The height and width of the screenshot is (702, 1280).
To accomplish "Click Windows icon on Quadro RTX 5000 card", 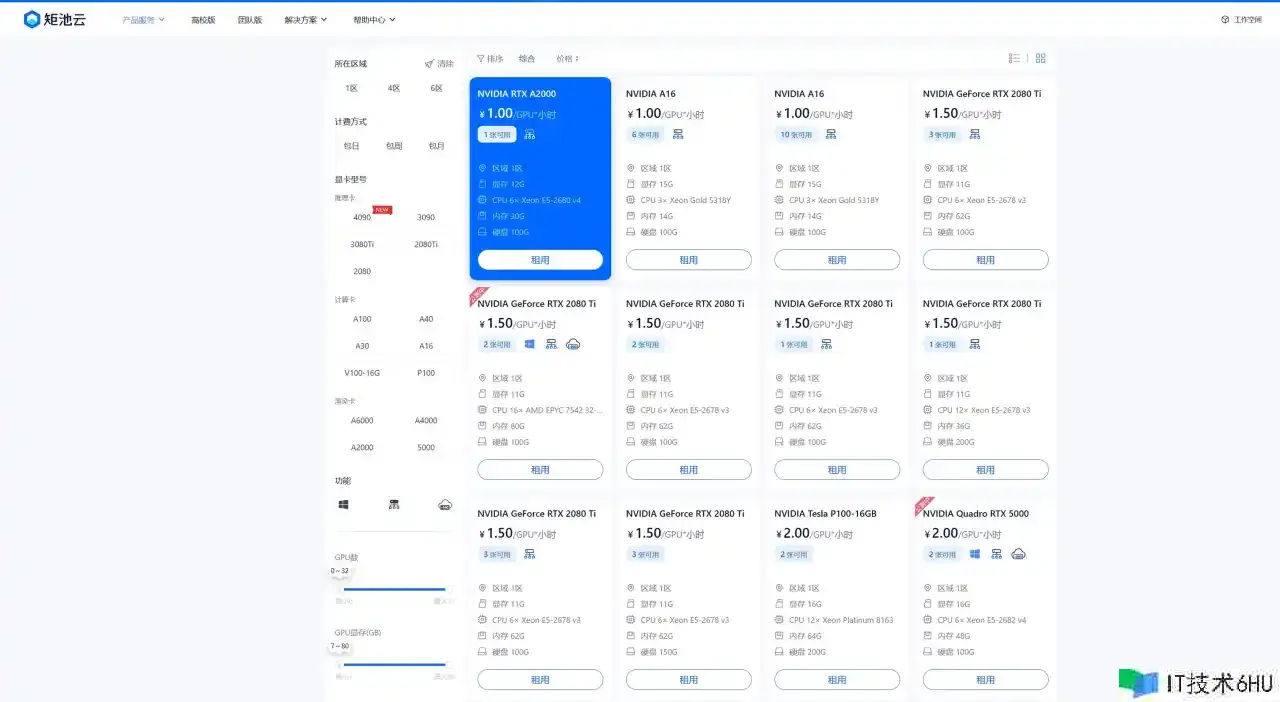I will point(975,554).
